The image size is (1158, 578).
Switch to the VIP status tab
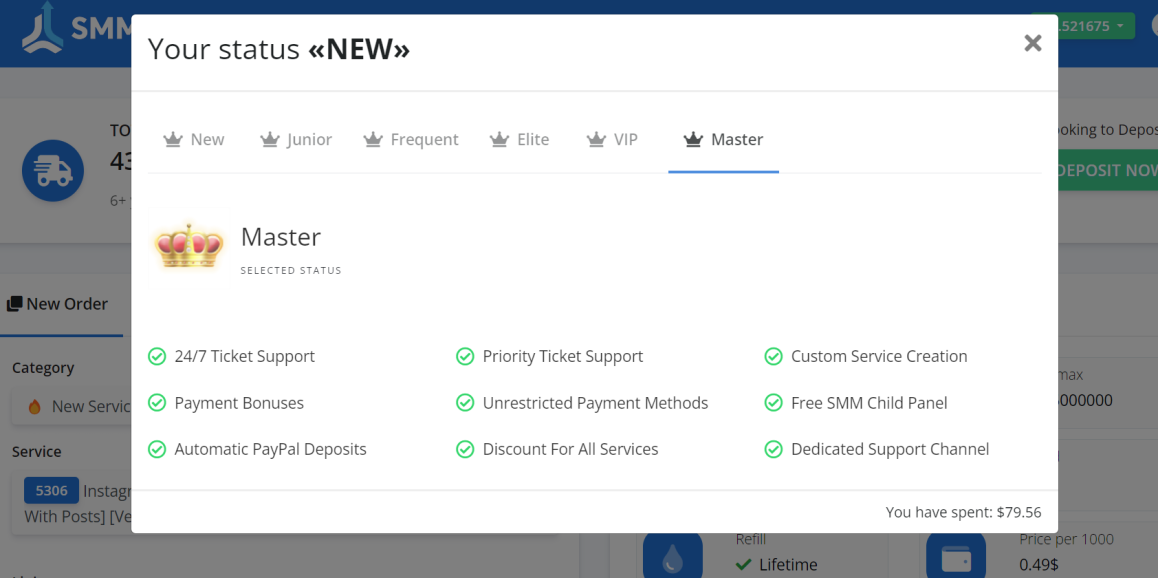[611, 140]
